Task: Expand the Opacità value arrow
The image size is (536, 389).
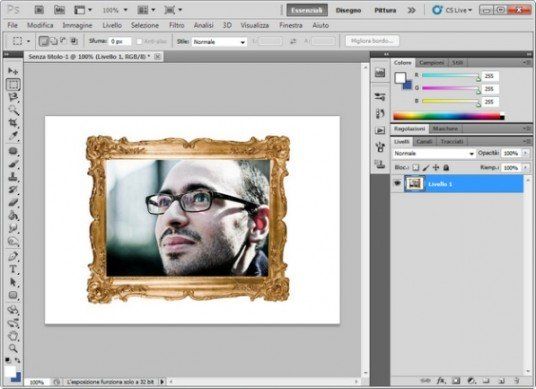Action: (x=525, y=153)
